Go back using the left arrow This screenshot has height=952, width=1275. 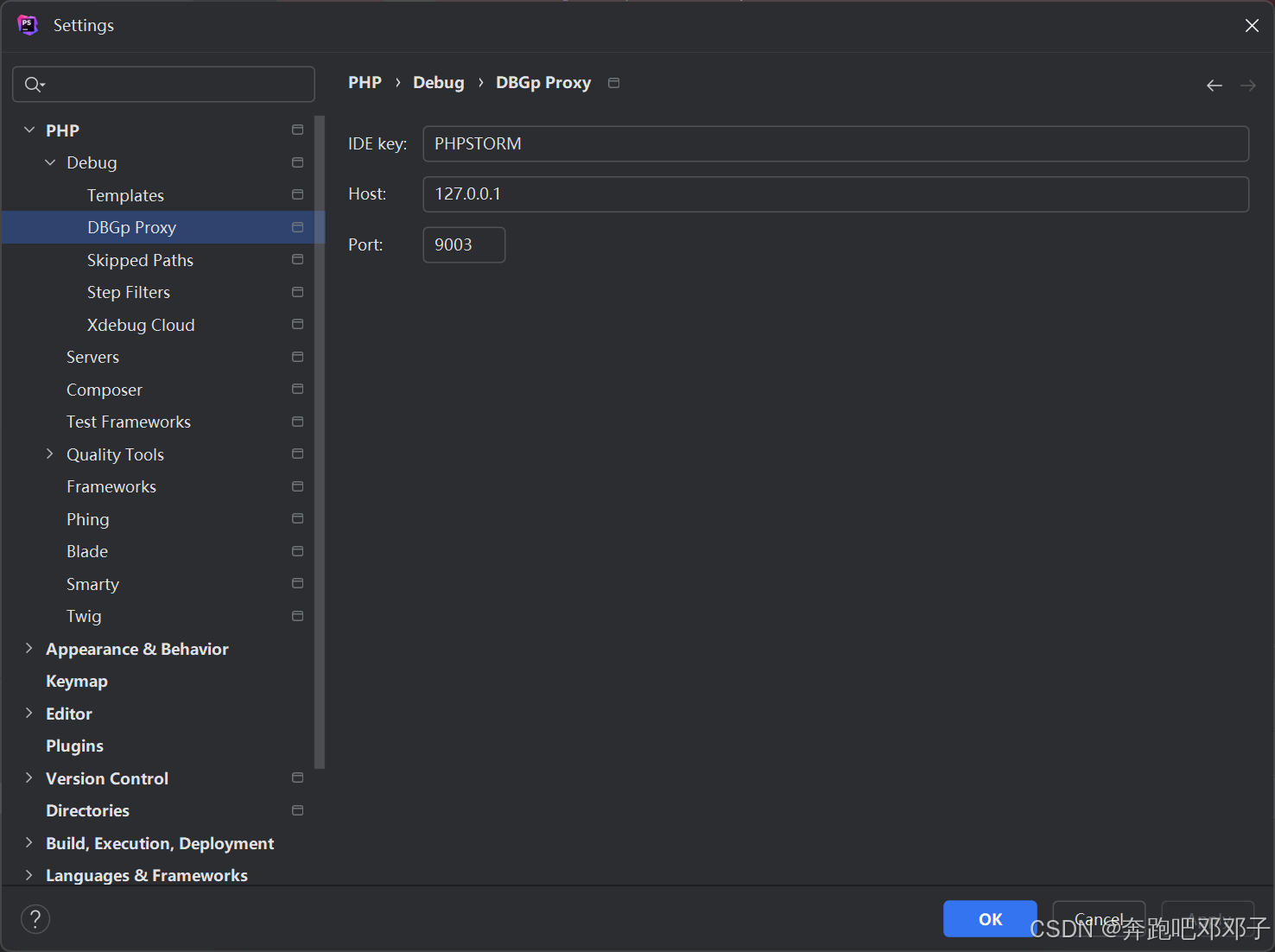(1215, 85)
